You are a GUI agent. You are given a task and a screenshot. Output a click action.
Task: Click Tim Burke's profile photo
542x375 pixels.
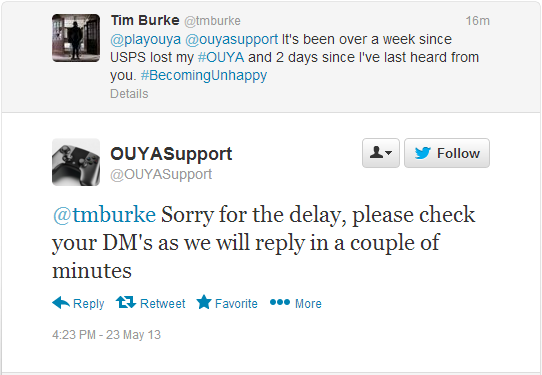tap(76, 38)
